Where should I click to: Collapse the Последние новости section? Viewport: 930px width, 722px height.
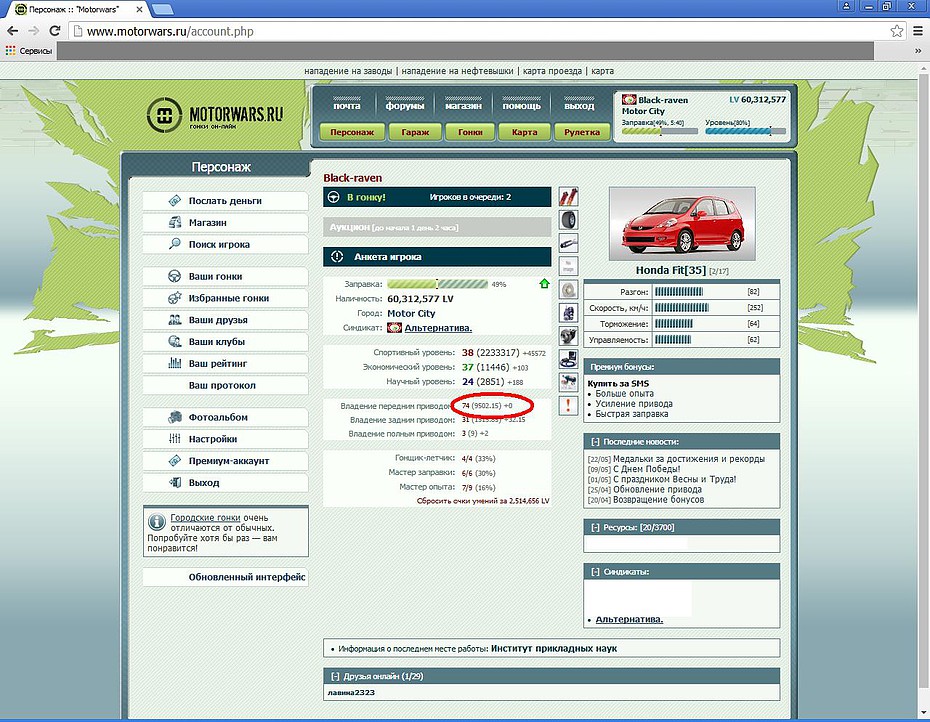[595, 442]
